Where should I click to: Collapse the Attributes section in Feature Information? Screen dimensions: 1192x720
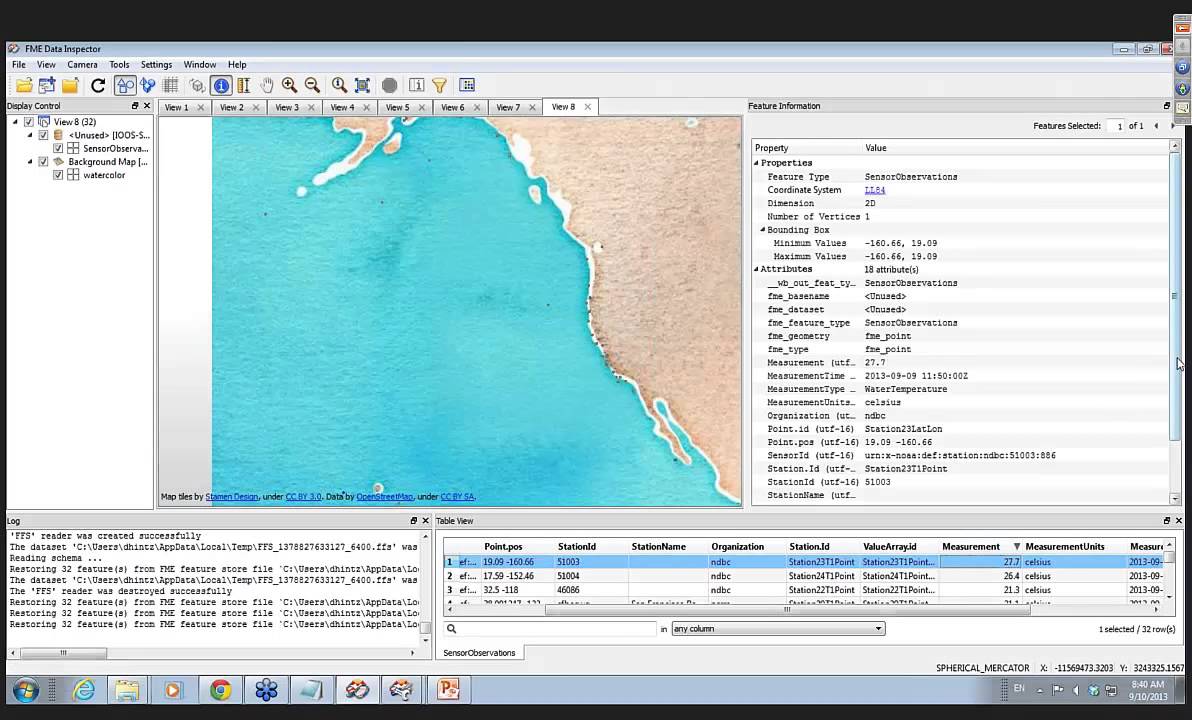(756, 269)
